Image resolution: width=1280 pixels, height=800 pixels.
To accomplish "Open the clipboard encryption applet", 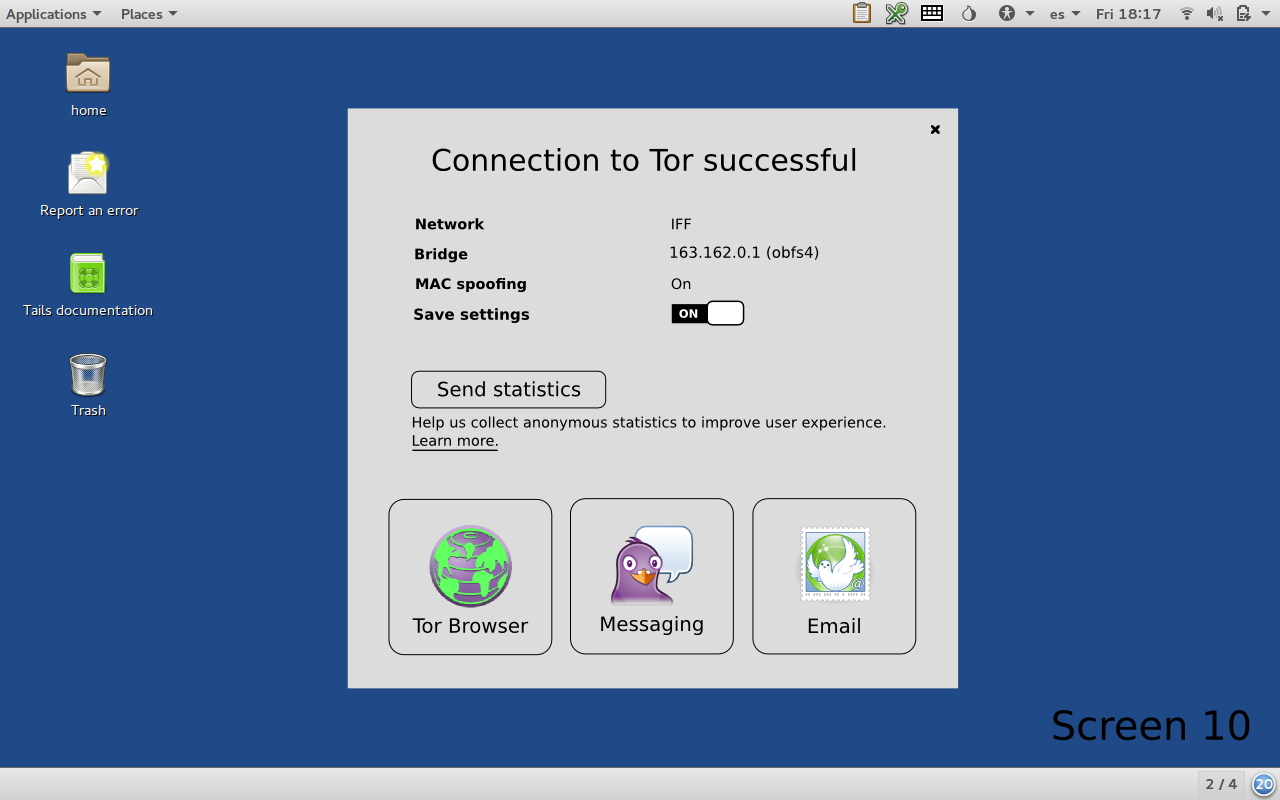I will click(861, 14).
